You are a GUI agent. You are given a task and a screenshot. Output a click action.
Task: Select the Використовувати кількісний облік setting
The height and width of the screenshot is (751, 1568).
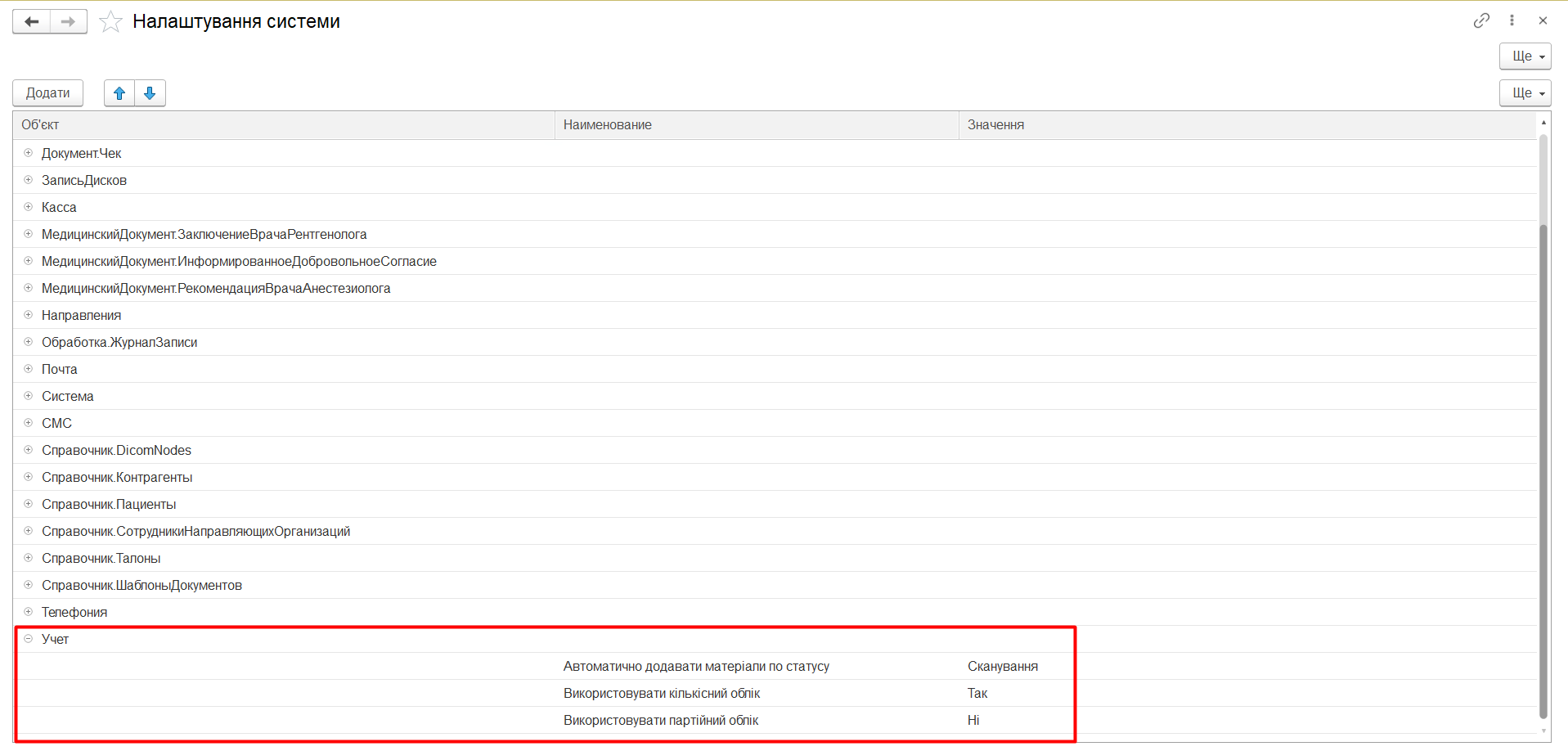click(661, 694)
